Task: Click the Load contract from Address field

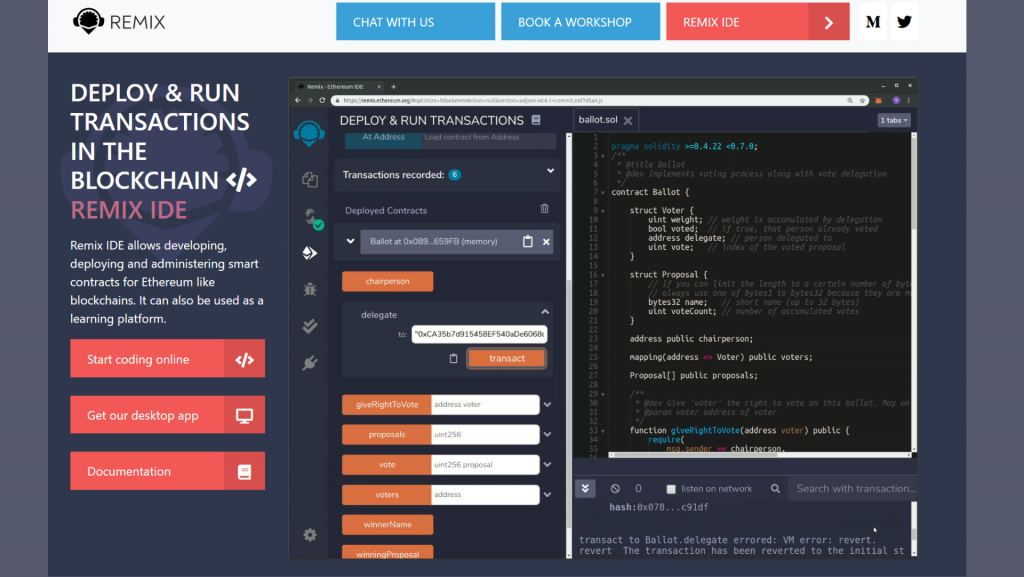Action: click(489, 139)
